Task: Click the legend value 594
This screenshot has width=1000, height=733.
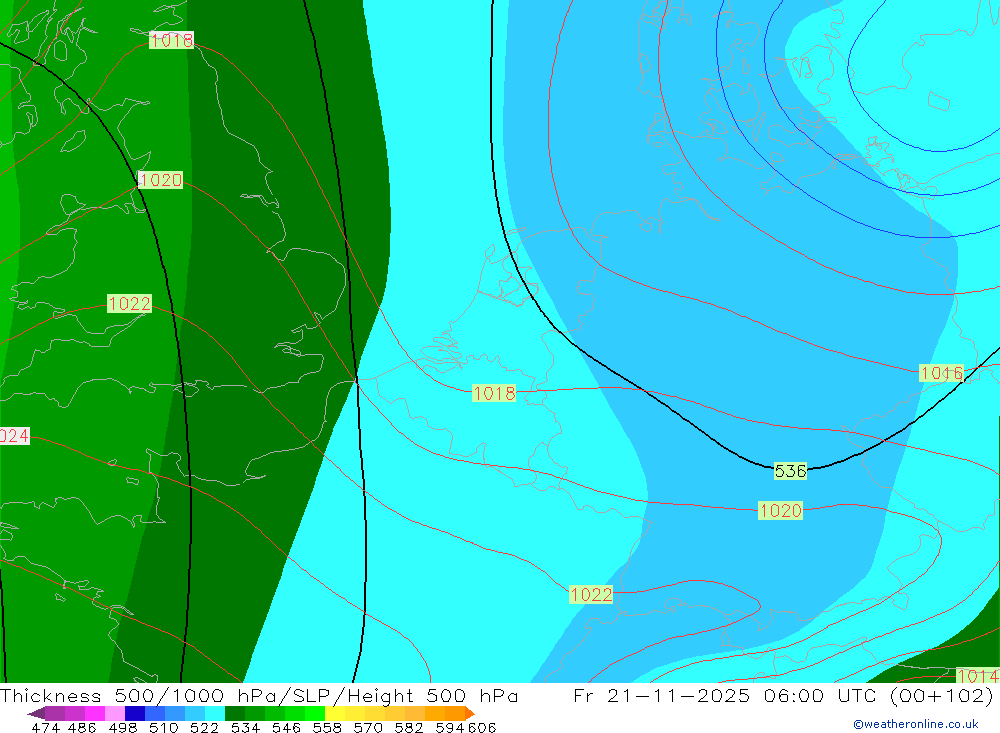Action: pos(450,727)
